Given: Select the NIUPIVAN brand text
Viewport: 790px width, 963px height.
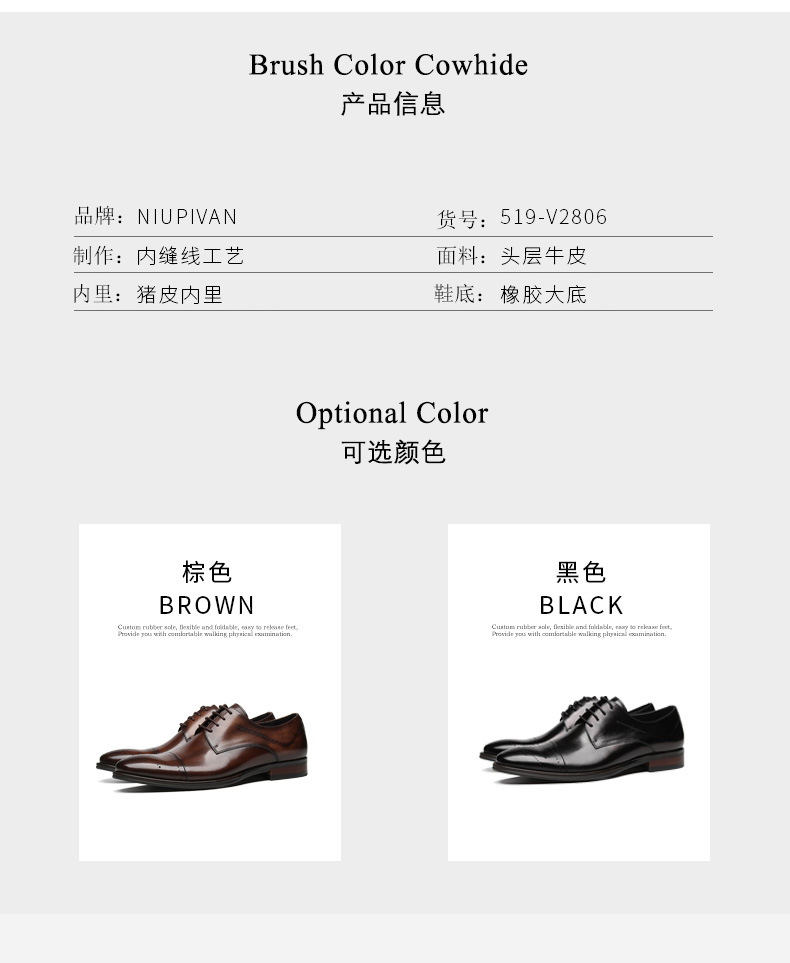Looking at the screenshot, I should click(187, 217).
